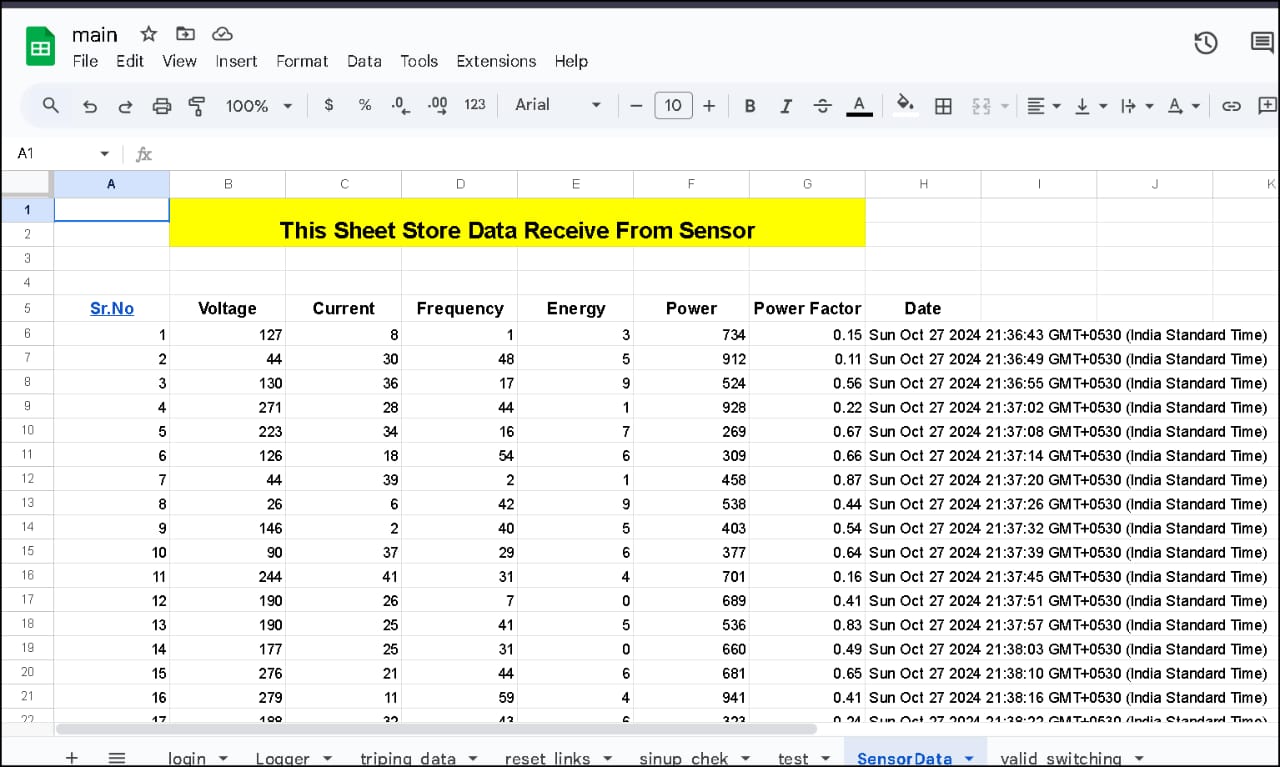The height and width of the screenshot is (767, 1280).
Task: Click the insert link icon
Action: tap(1232, 106)
